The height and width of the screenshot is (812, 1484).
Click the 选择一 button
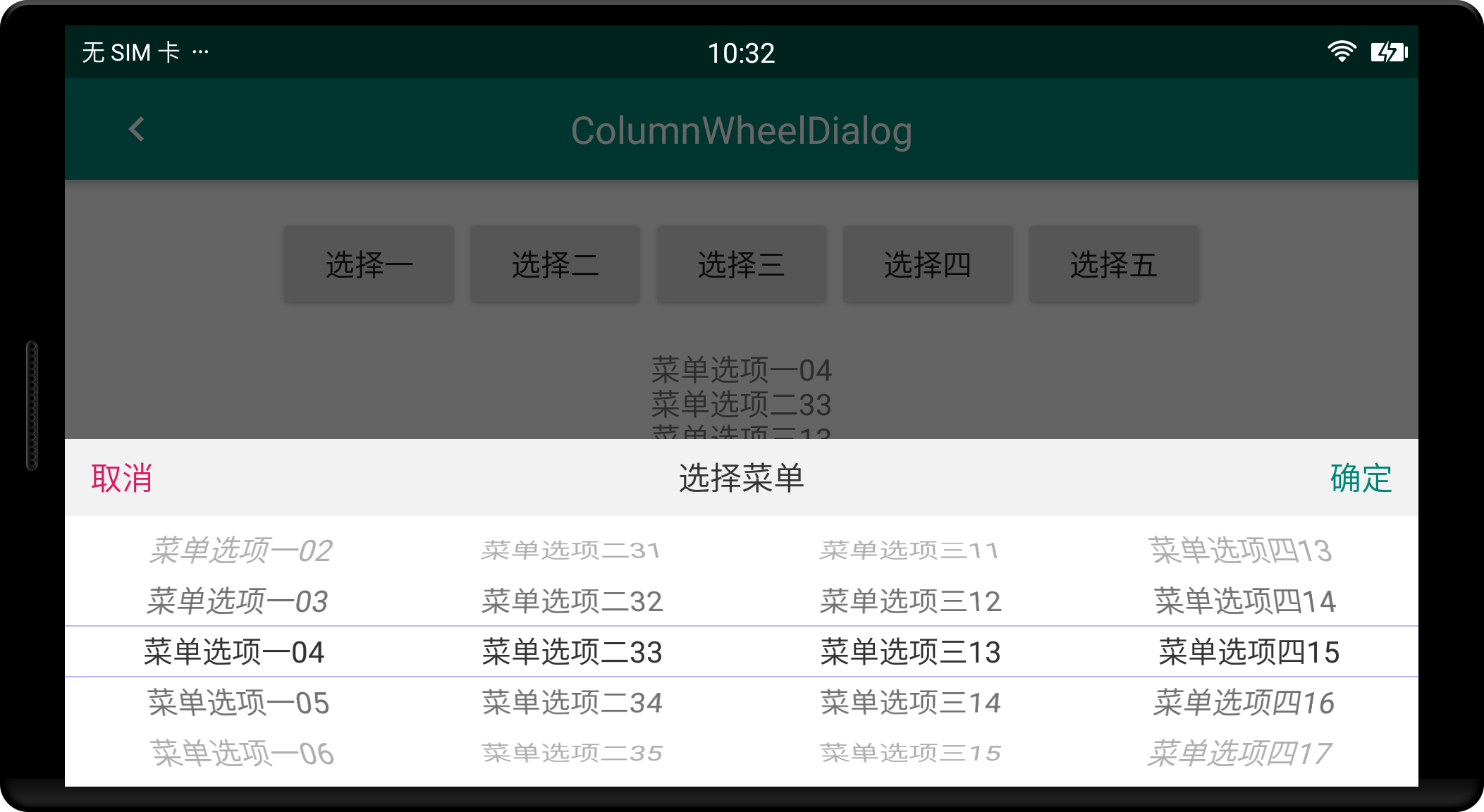click(x=369, y=265)
